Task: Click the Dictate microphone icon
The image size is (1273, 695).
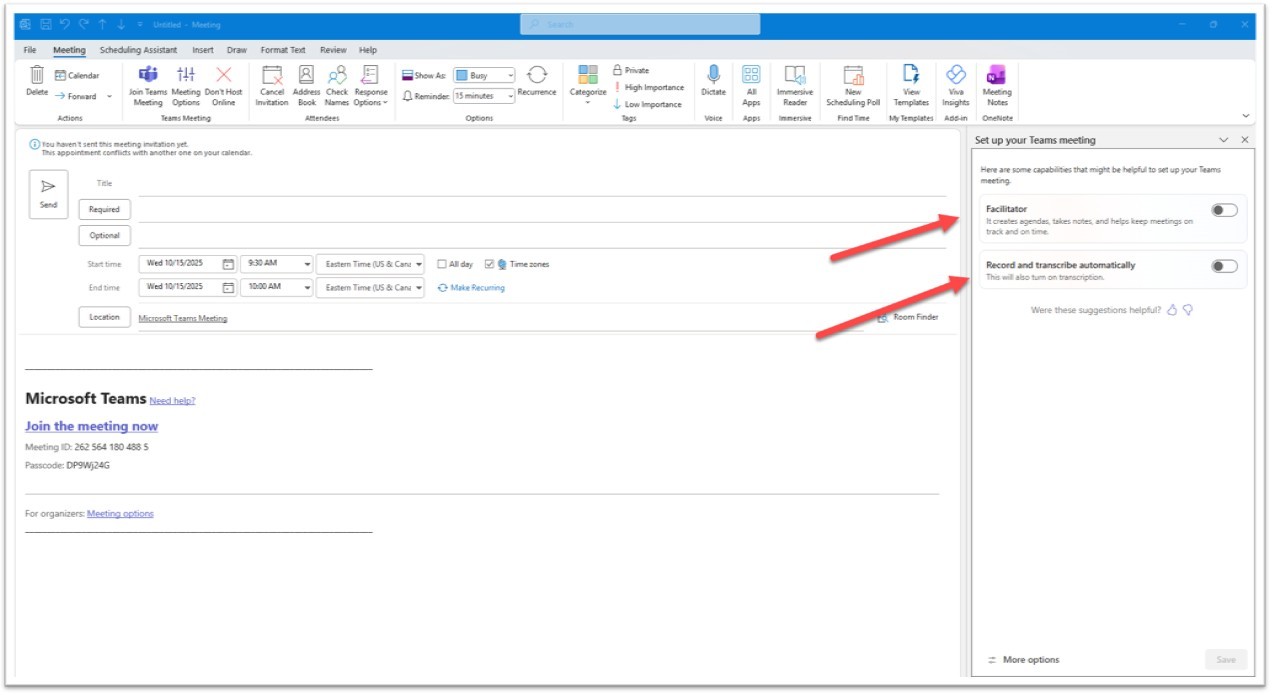Action: click(x=713, y=75)
